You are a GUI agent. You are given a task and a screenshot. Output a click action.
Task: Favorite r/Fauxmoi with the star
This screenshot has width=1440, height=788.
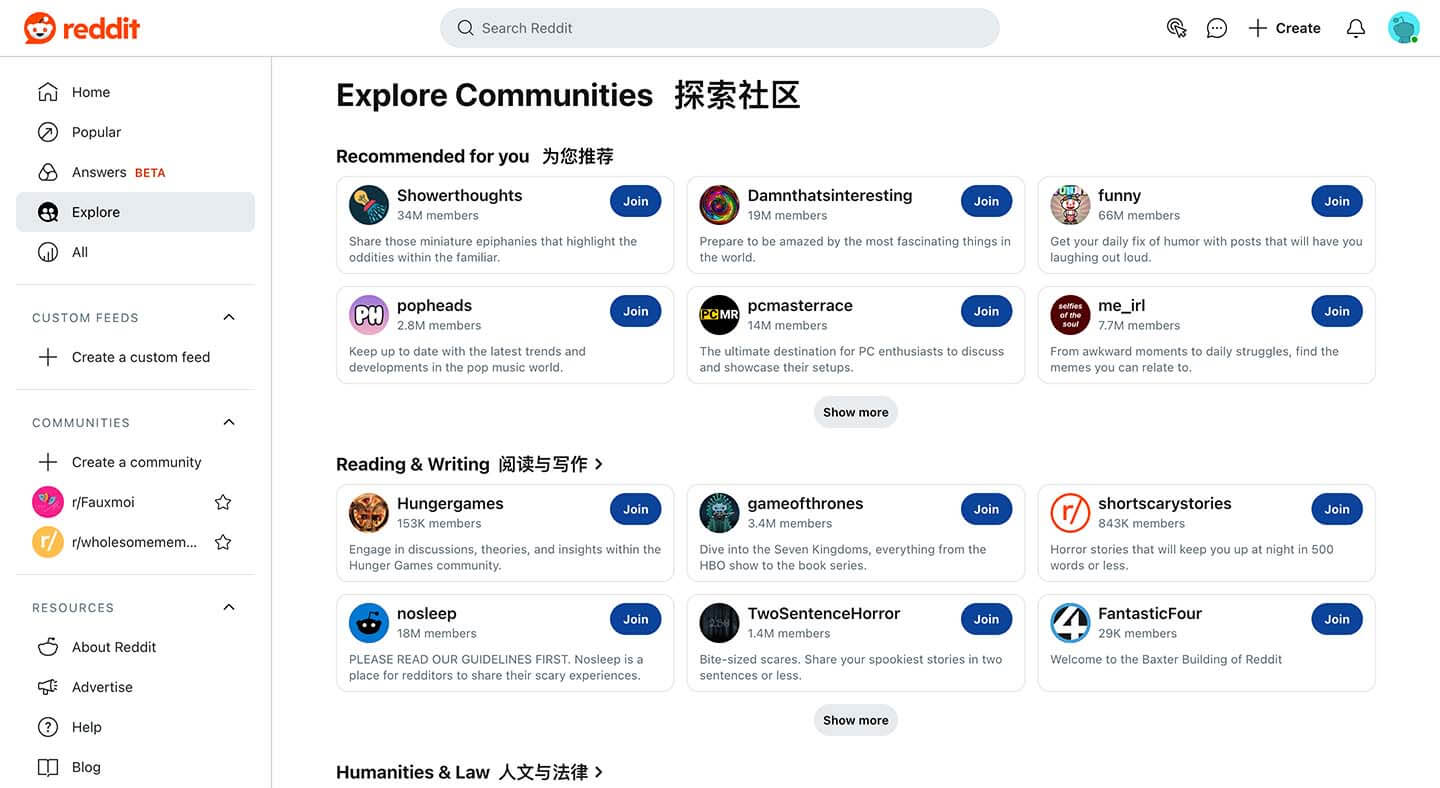tap(223, 502)
